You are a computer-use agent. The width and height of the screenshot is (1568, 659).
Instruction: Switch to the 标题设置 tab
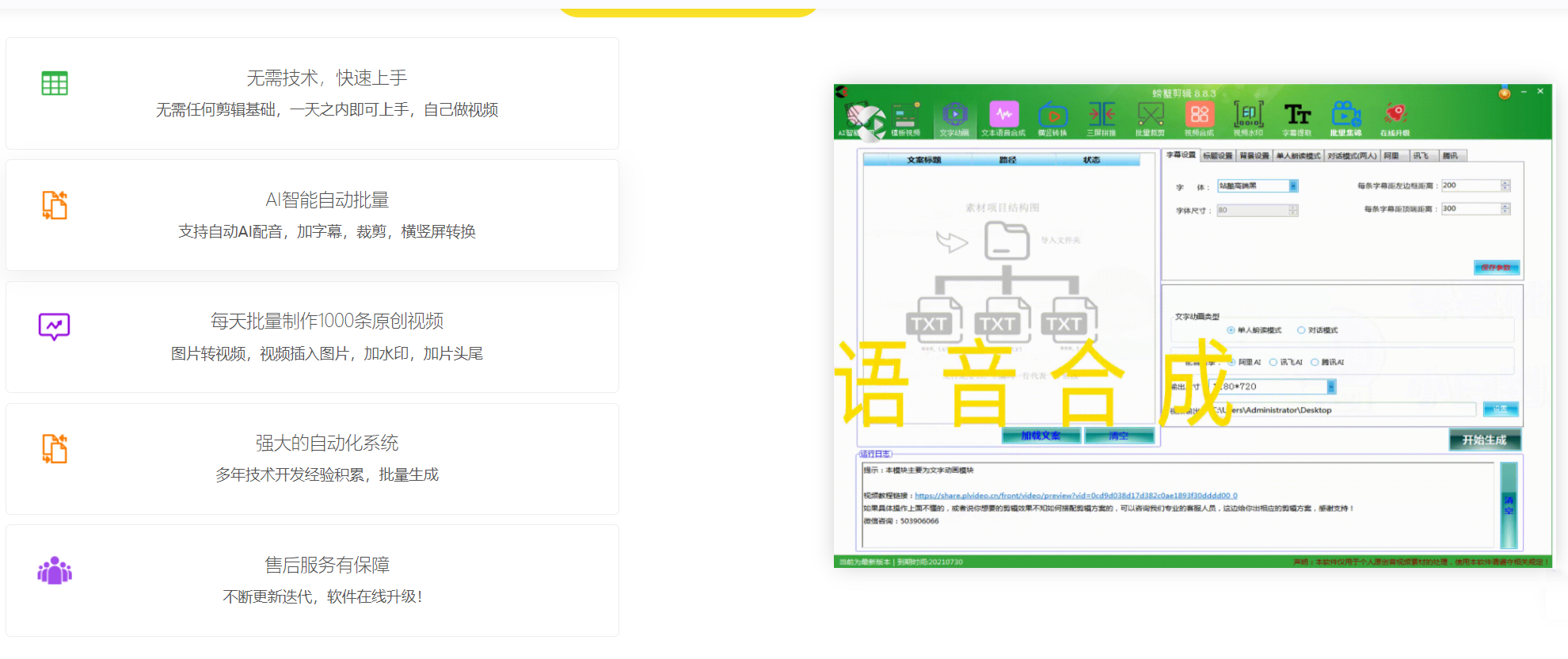(1218, 156)
